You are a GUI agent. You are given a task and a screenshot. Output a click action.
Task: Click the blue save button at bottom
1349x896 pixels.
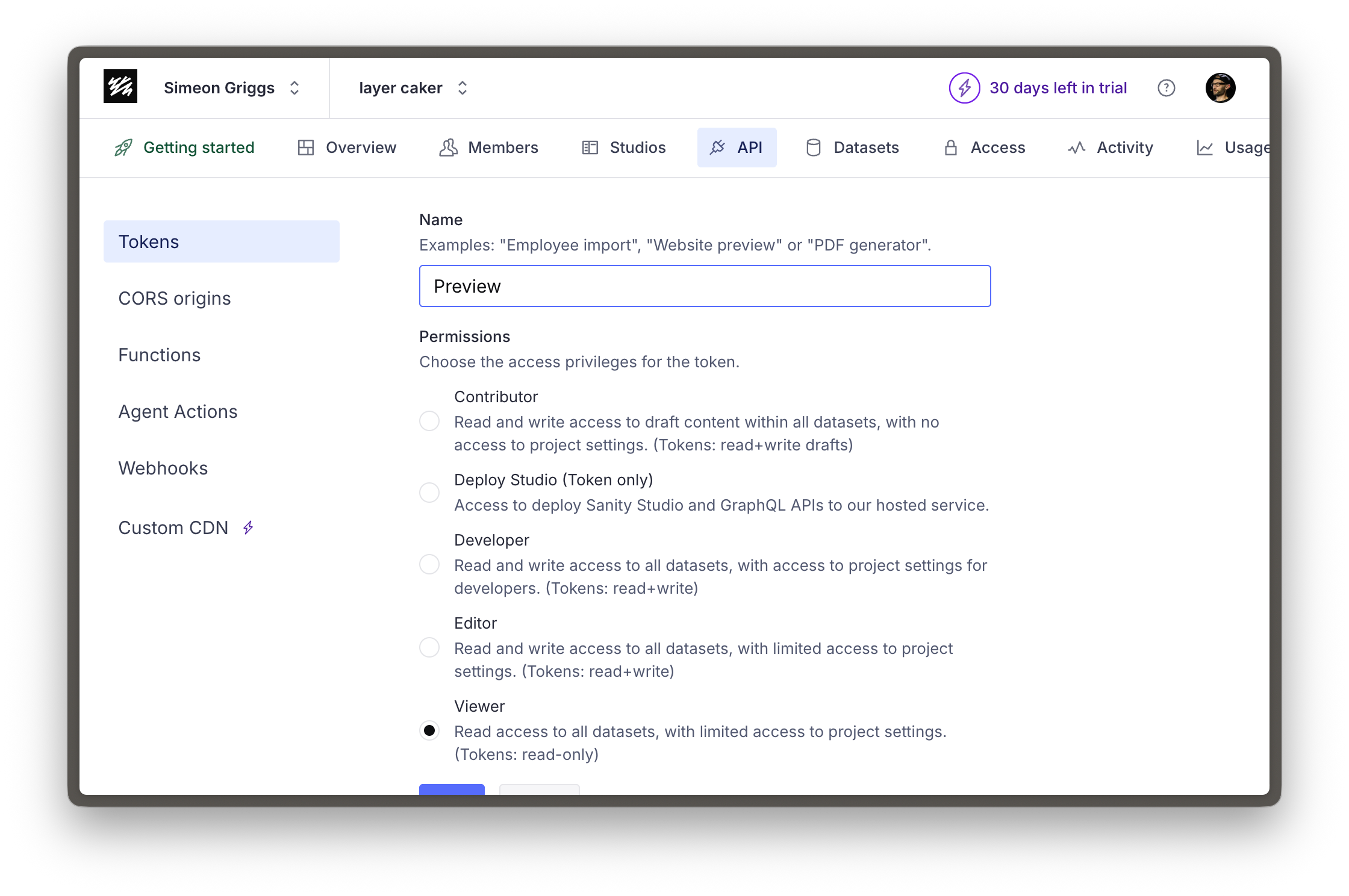click(x=452, y=789)
